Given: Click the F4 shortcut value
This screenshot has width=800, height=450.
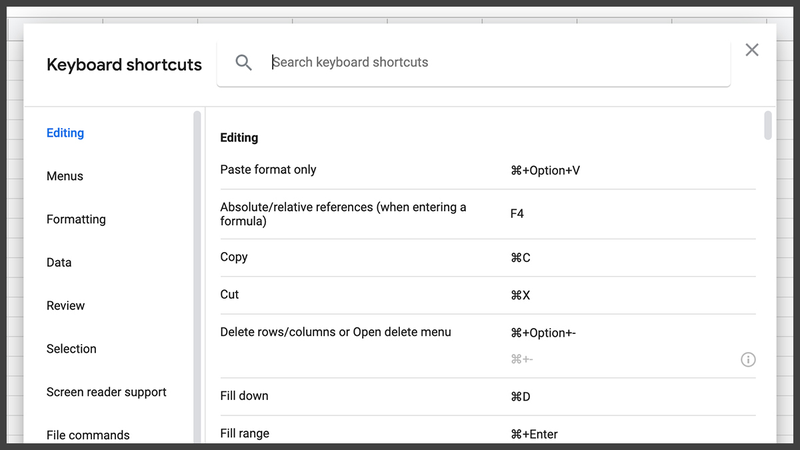Looking at the screenshot, I should pyautogui.click(x=517, y=214).
